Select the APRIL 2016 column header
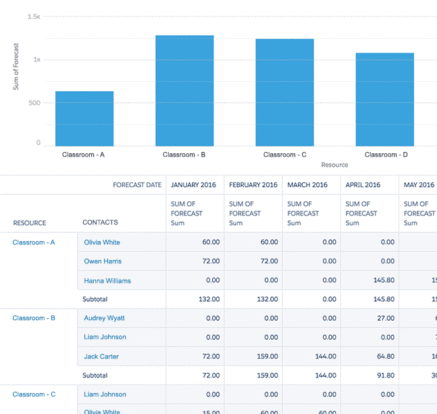 click(363, 185)
